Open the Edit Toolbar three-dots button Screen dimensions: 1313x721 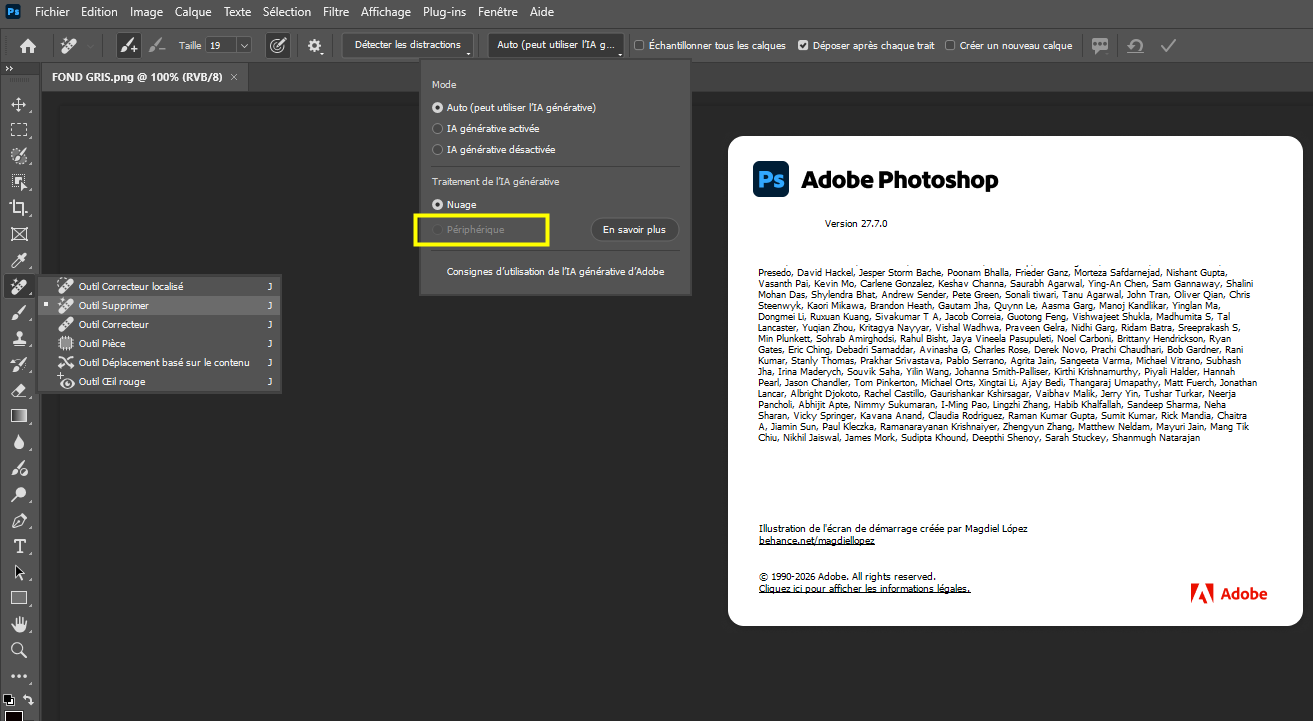coord(18,676)
